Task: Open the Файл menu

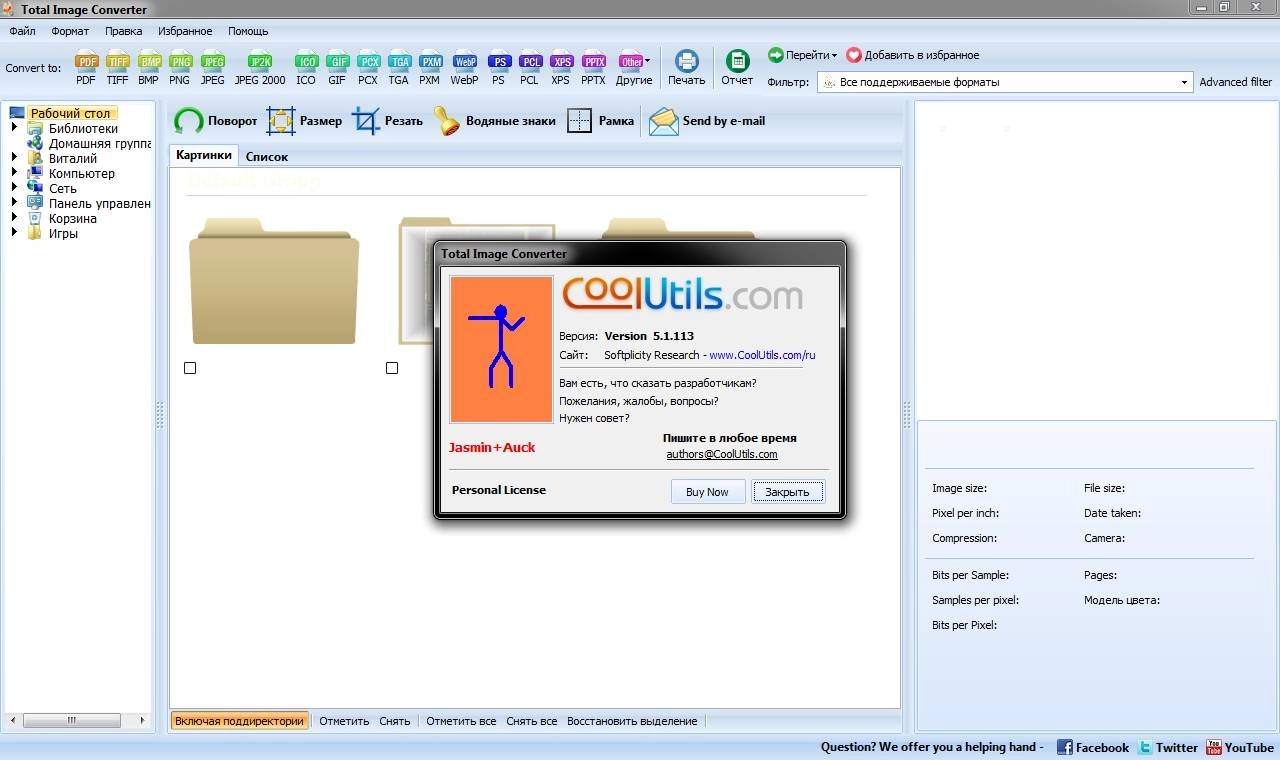Action: click(x=22, y=31)
